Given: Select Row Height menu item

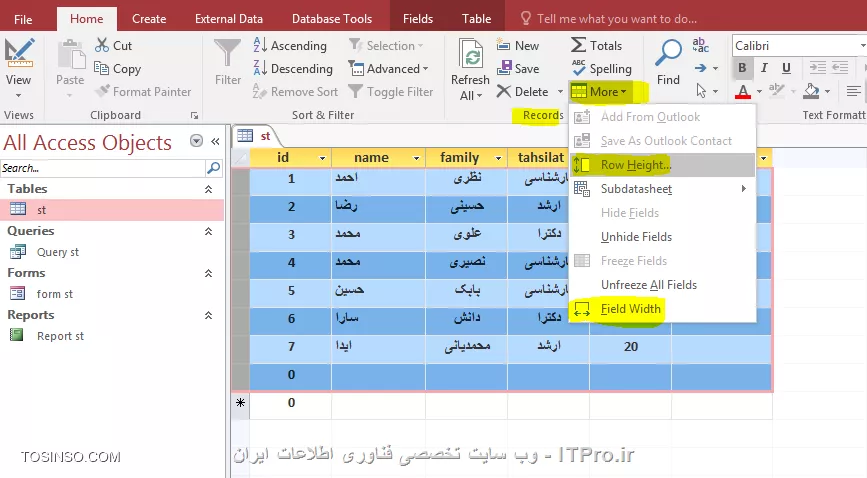Looking at the screenshot, I should 662,165.
